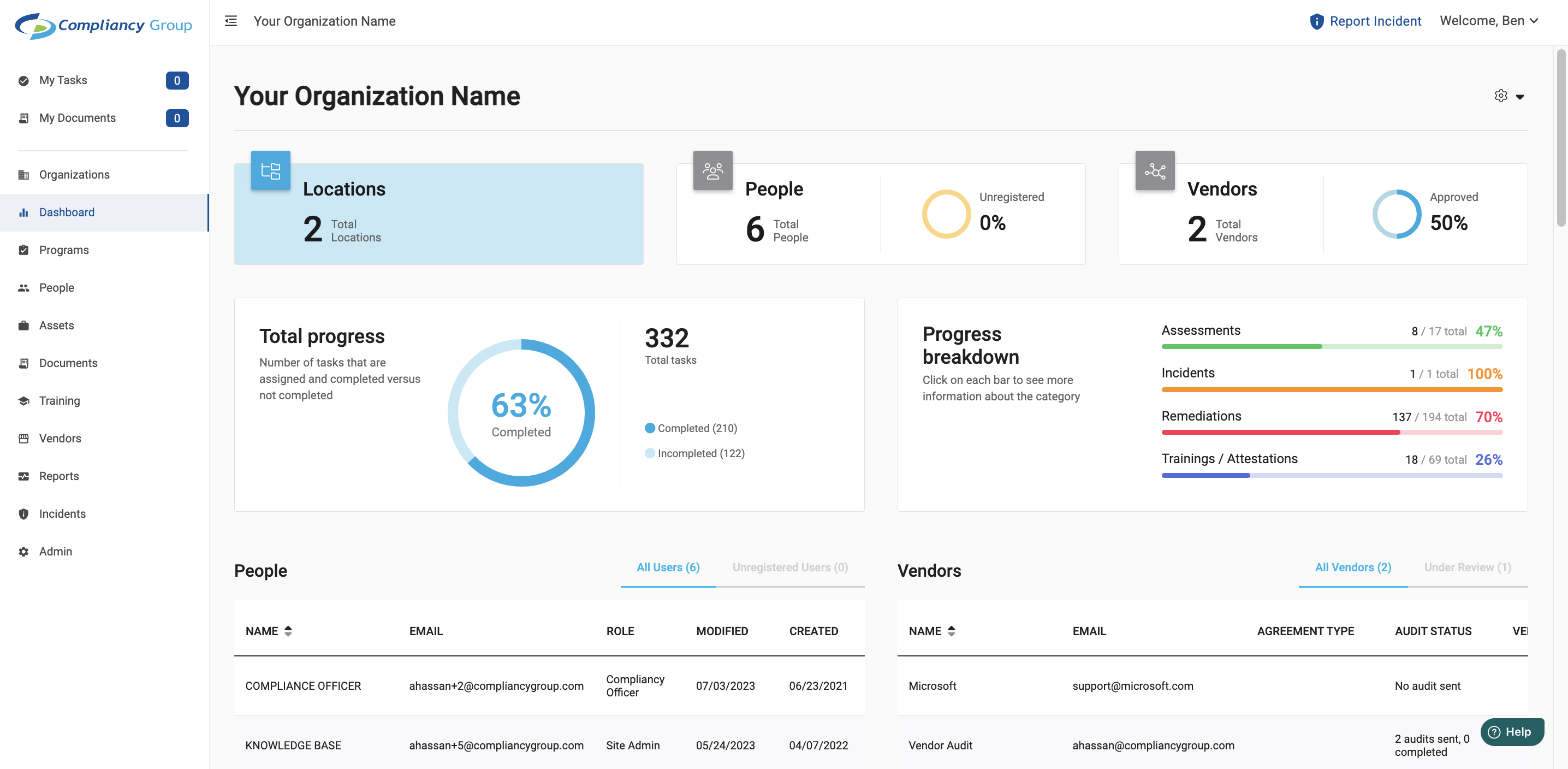
Task: Select the Programs sidebar icon
Action: click(23, 250)
